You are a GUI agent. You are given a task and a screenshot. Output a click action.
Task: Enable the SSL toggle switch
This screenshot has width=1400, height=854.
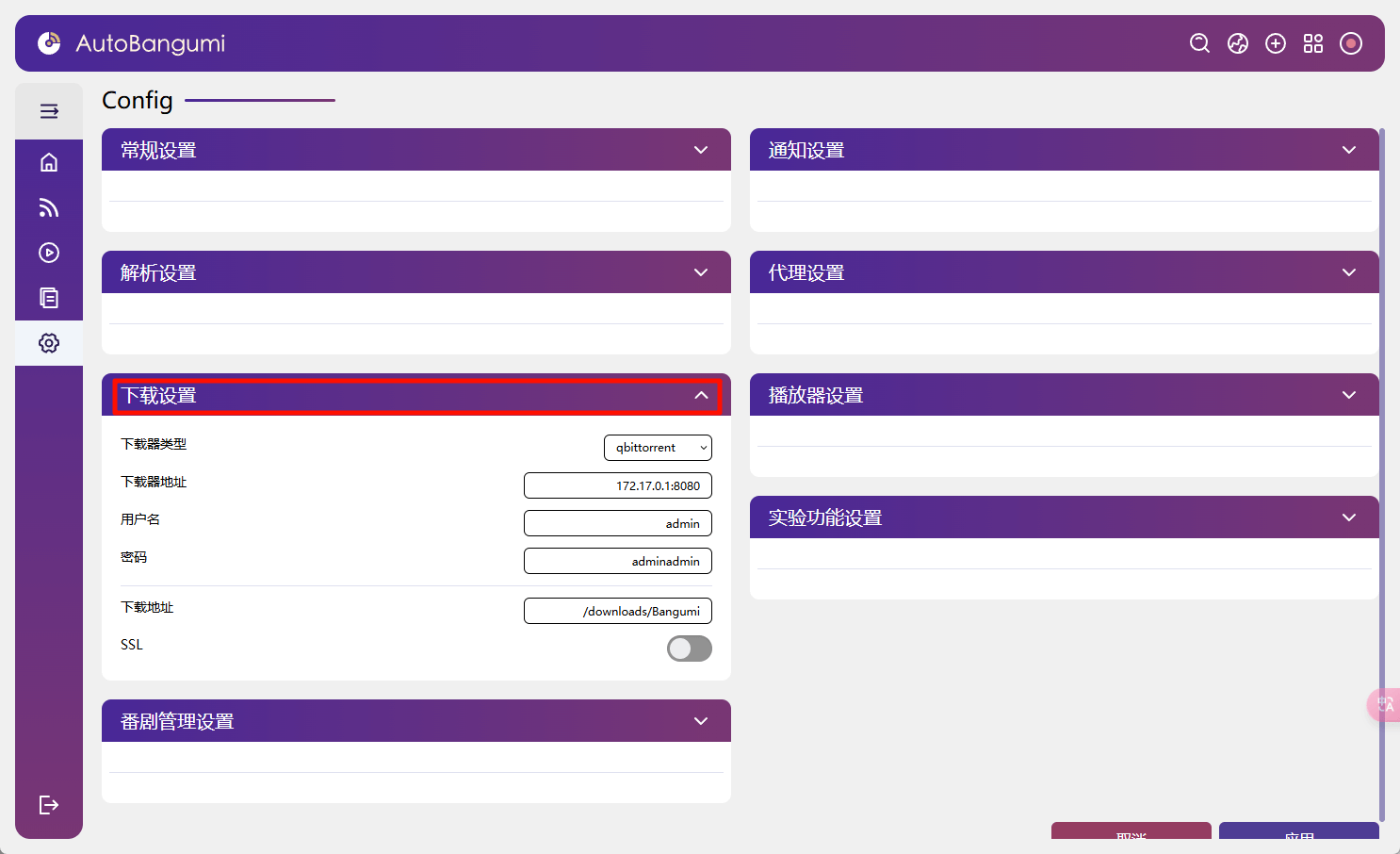[x=689, y=649]
